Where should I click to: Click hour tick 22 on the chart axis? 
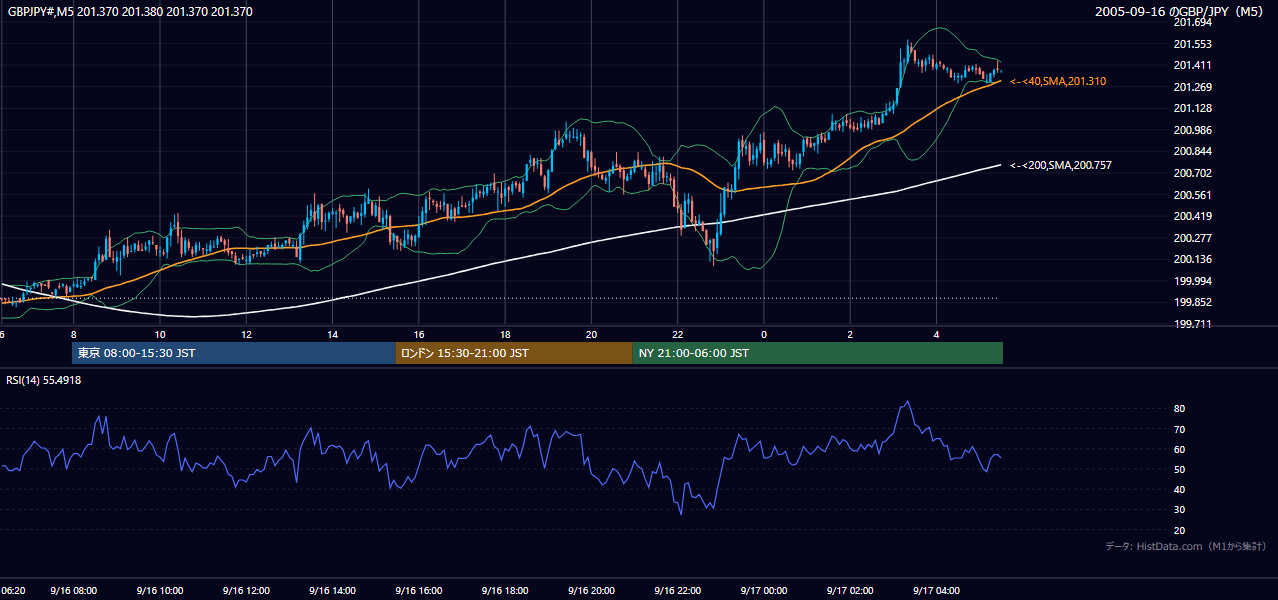click(x=678, y=334)
